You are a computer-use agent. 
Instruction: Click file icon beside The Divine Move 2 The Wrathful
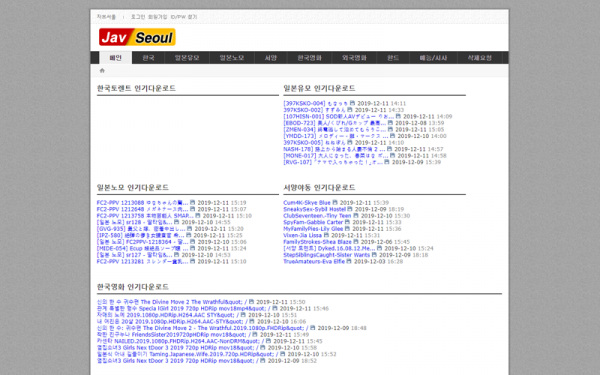251,302
